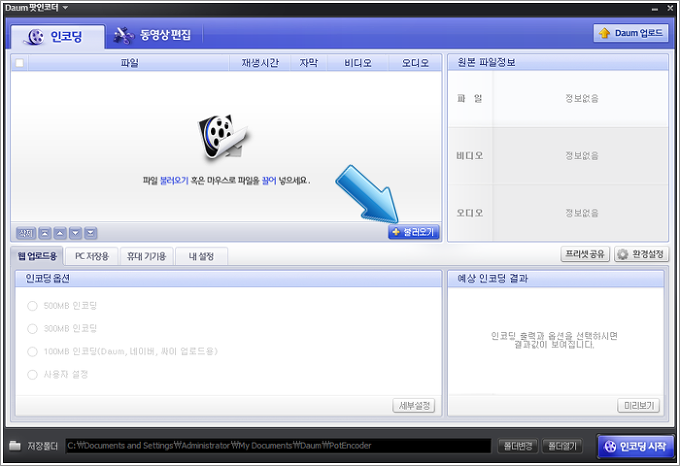This screenshot has width=680, height=466.
Task: Click the 폴더변경 change folder button
Action: (518, 446)
